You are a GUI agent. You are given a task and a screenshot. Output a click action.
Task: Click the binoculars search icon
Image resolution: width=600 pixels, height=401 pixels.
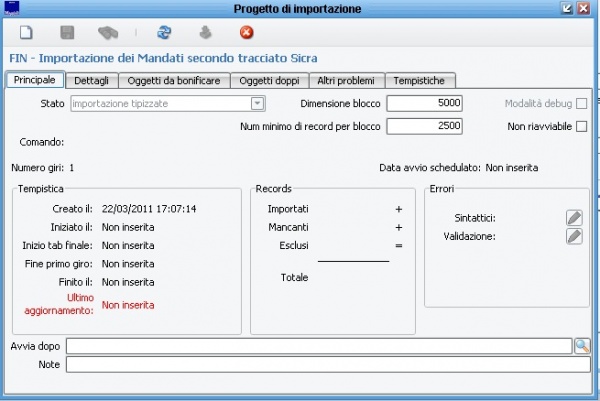[108, 33]
